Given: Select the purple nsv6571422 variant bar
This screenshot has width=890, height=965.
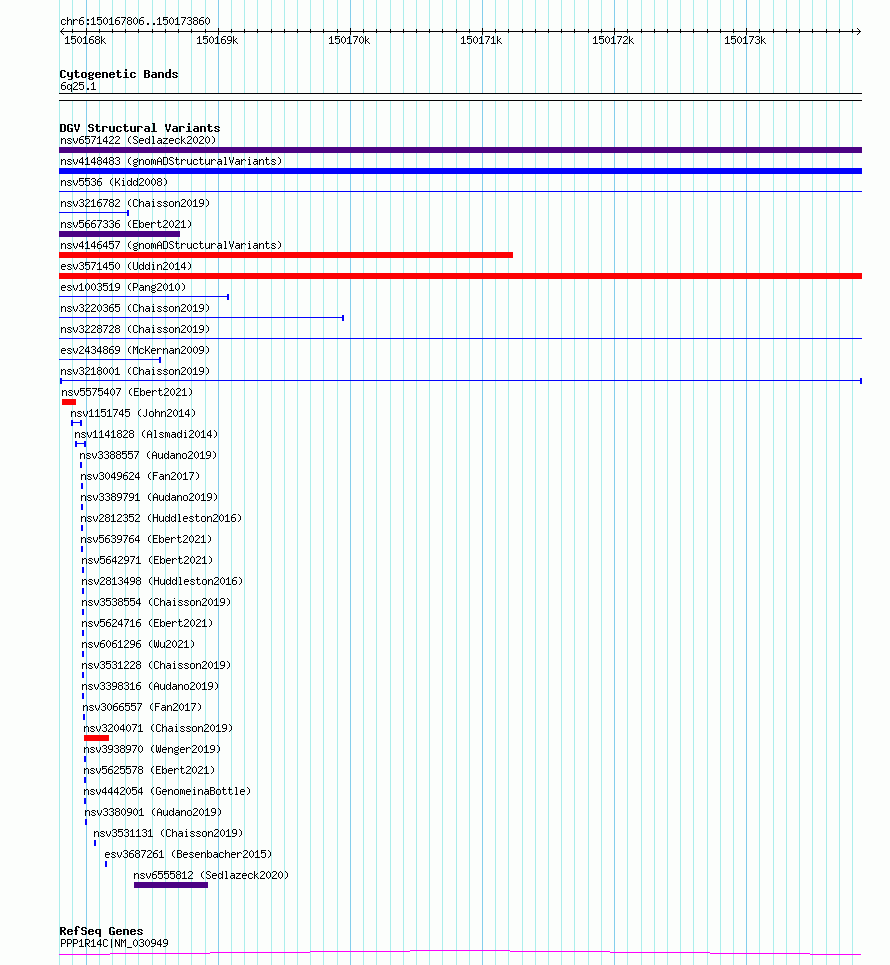Looking at the screenshot, I should [460, 150].
